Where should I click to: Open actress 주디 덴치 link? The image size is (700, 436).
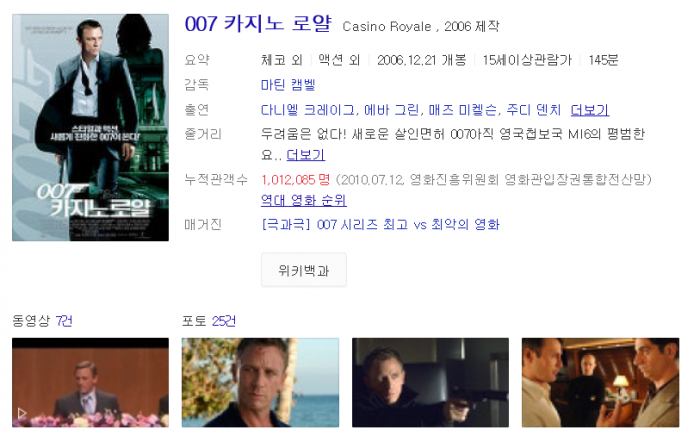[x=533, y=110]
